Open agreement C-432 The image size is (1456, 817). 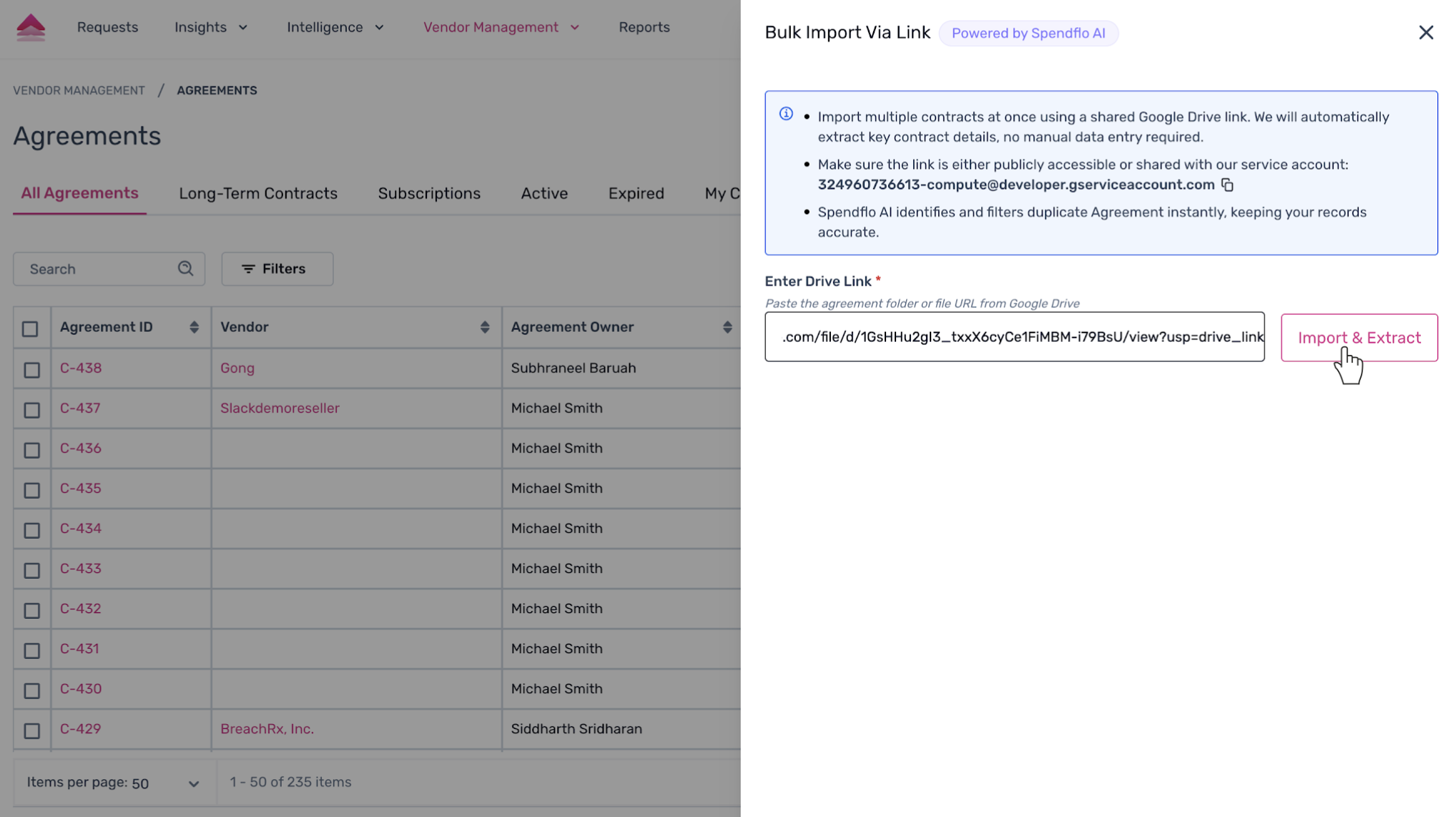(81, 608)
